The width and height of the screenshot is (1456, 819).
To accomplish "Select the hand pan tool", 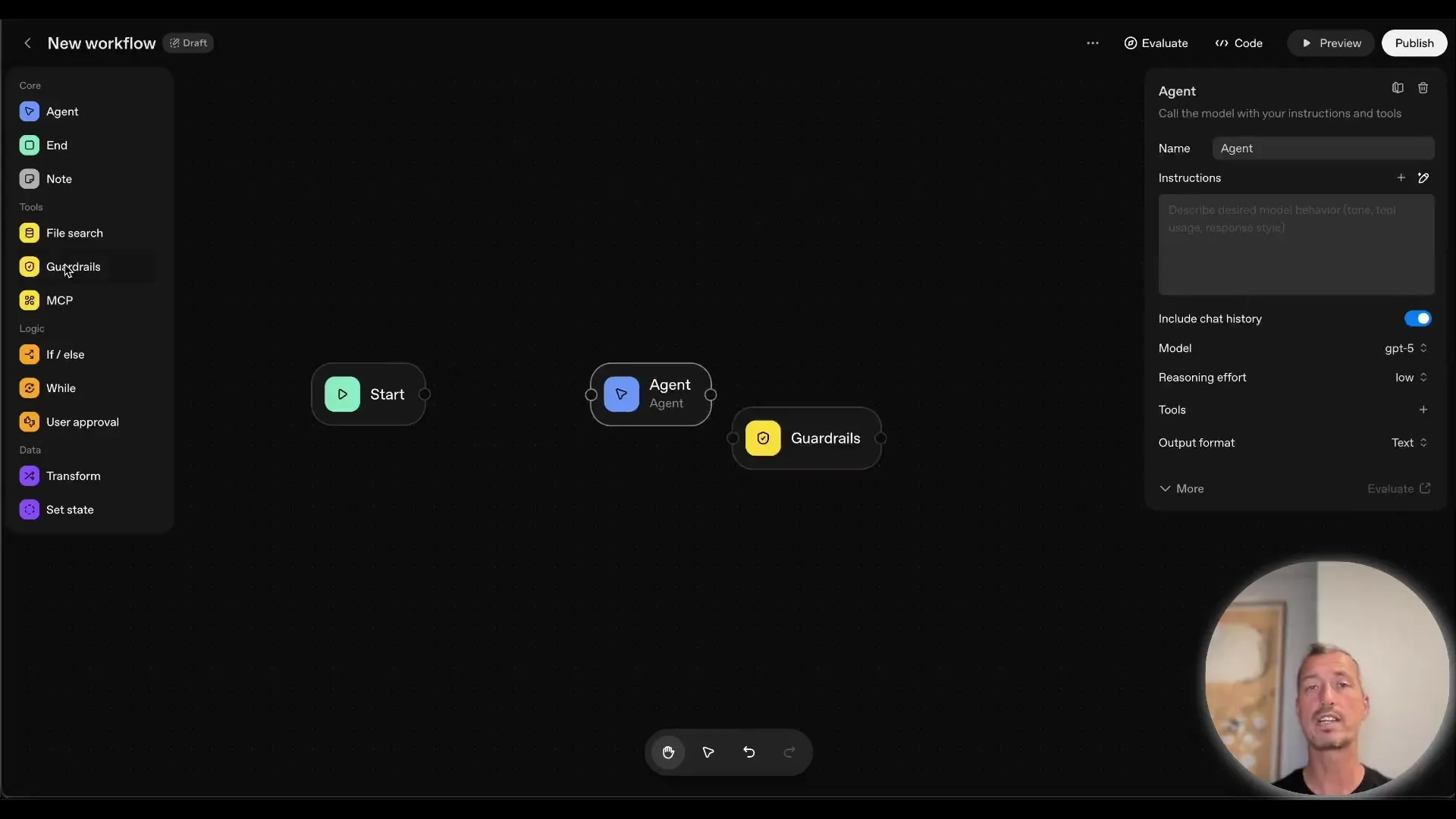I will click(x=668, y=752).
